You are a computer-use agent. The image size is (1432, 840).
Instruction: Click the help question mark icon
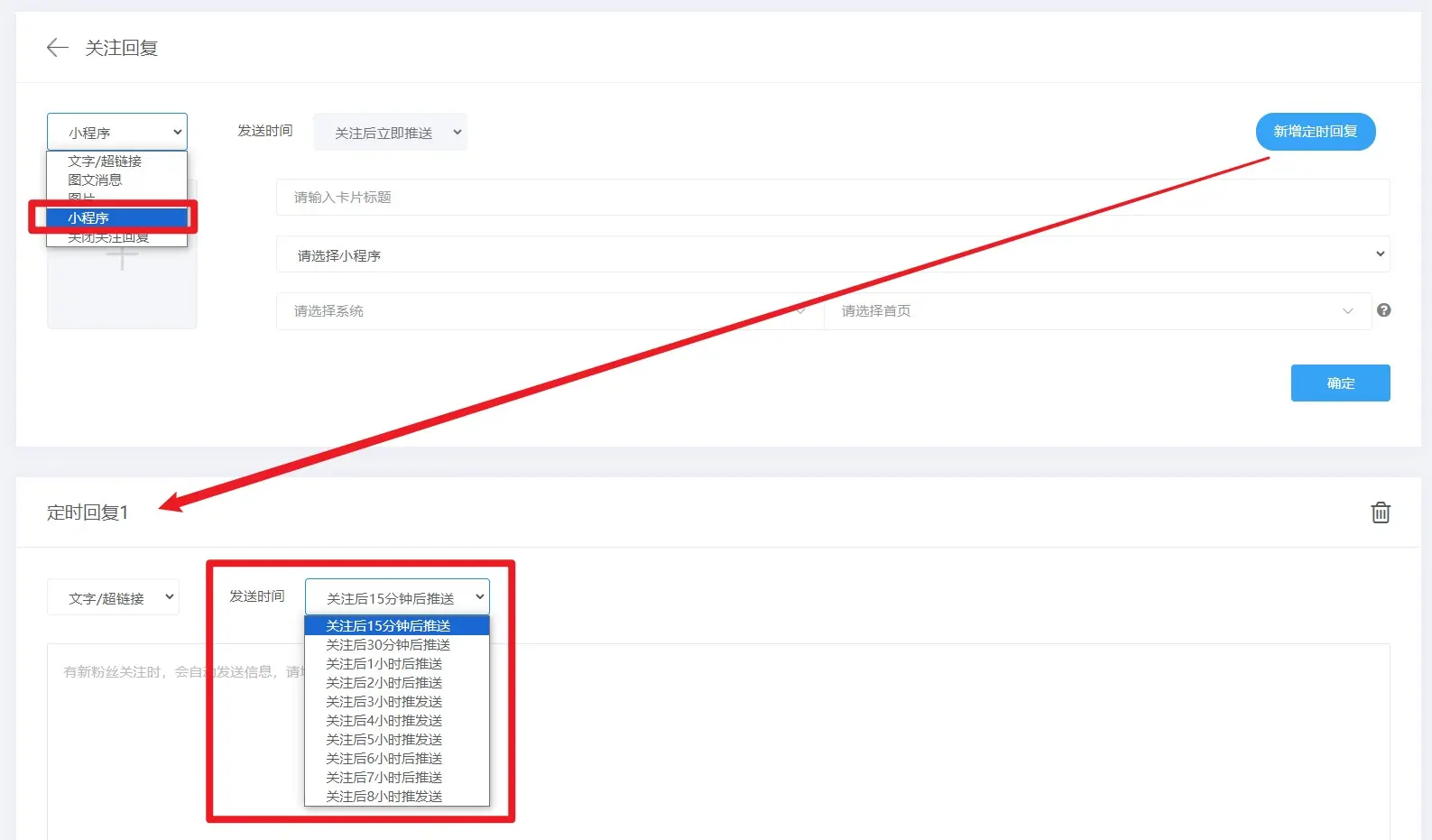1383,310
